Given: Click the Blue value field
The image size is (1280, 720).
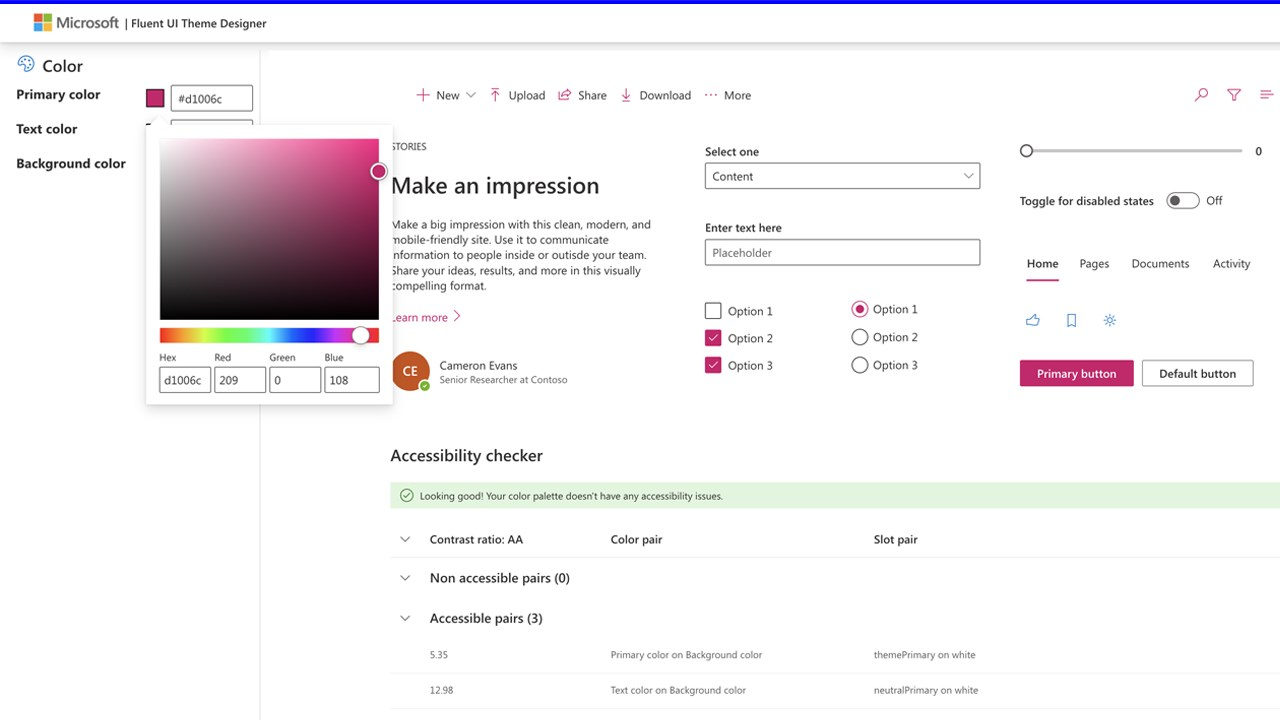Looking at the screenshot, I should pos(352,380).
